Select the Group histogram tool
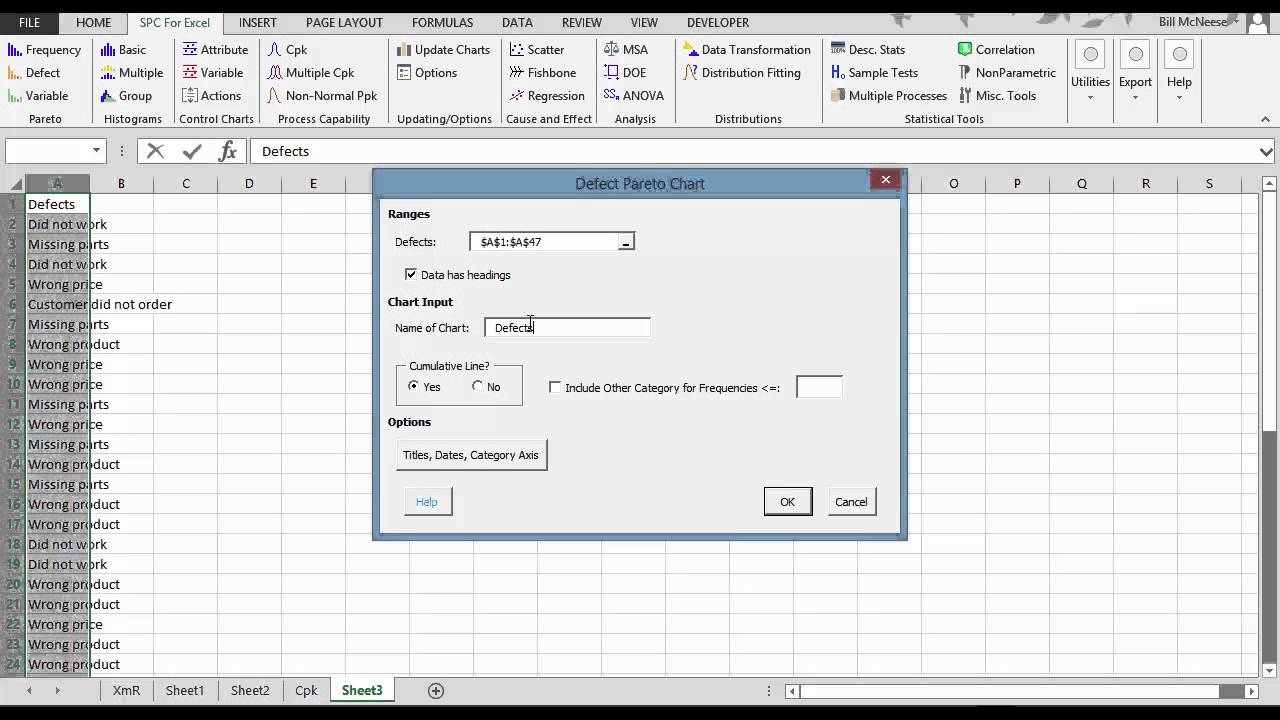This screenshot has height=720, width=1280. (x=126, y=95)
